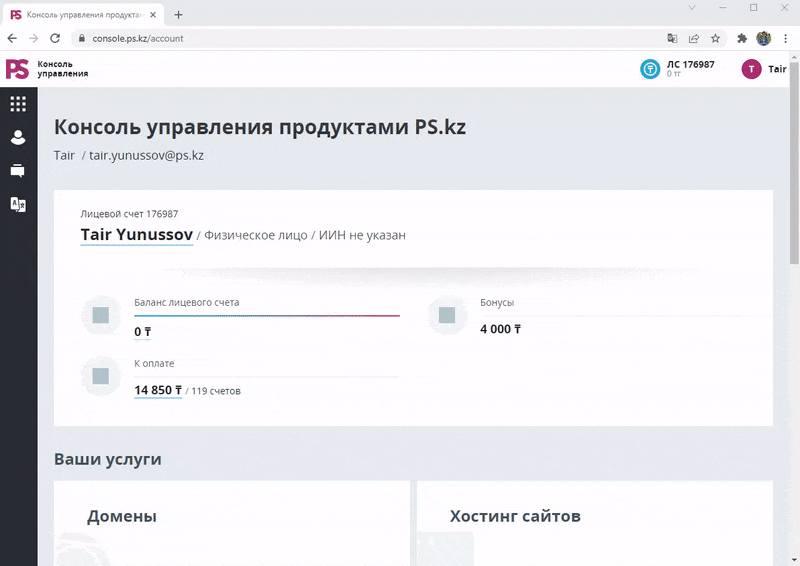Viewport: 800px width, 566px height.
Task: Click the browser forward arrow
Action: pos(34,38)
